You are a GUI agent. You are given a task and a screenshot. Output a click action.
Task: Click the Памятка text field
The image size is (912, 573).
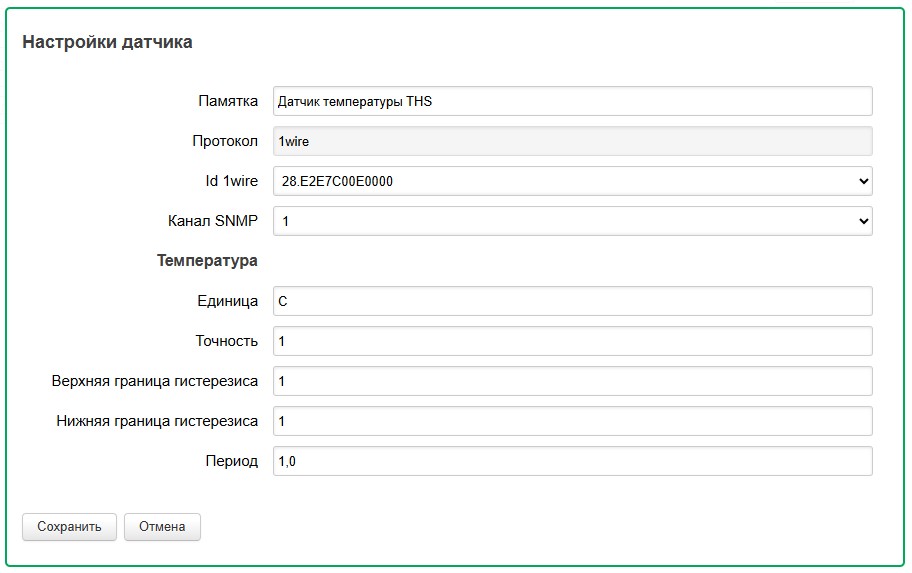tap(572, 101)
